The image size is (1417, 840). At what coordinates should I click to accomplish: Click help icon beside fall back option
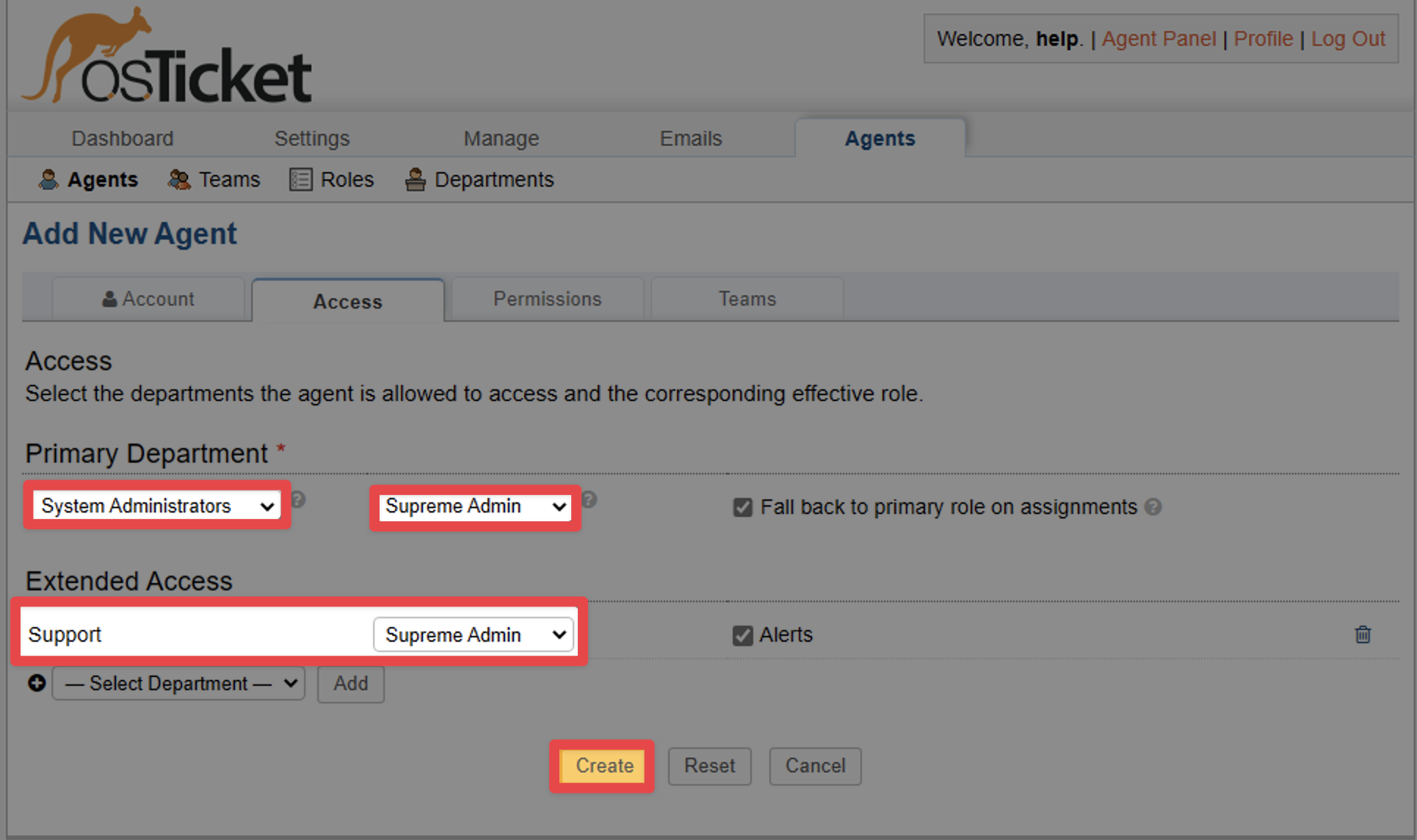click(1153, 507)
